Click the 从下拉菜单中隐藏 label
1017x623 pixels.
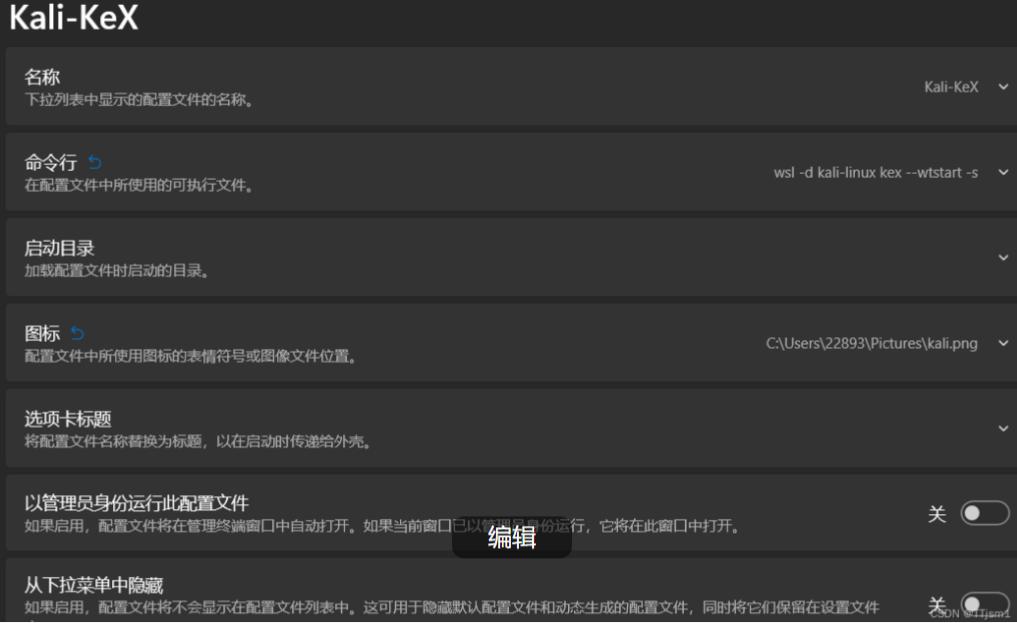94,585
